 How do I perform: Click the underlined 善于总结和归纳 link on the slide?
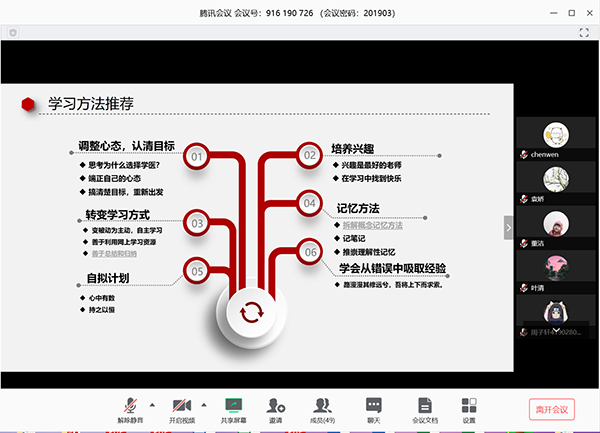114,253
